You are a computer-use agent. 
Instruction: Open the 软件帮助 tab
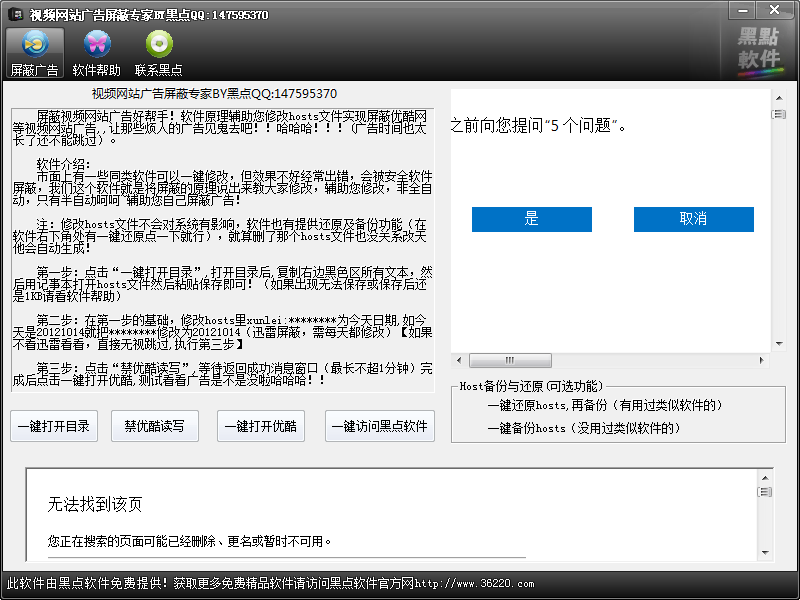click(x=96, y=53)
